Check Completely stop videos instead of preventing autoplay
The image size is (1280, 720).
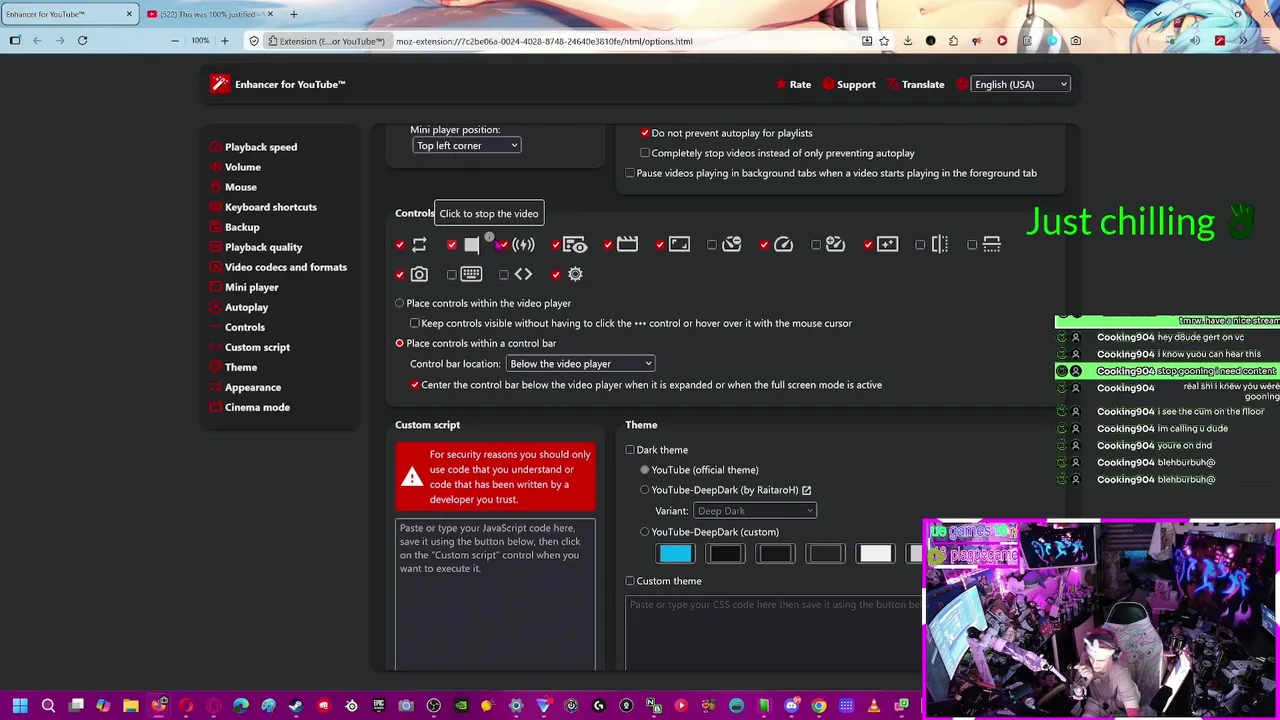645,153
